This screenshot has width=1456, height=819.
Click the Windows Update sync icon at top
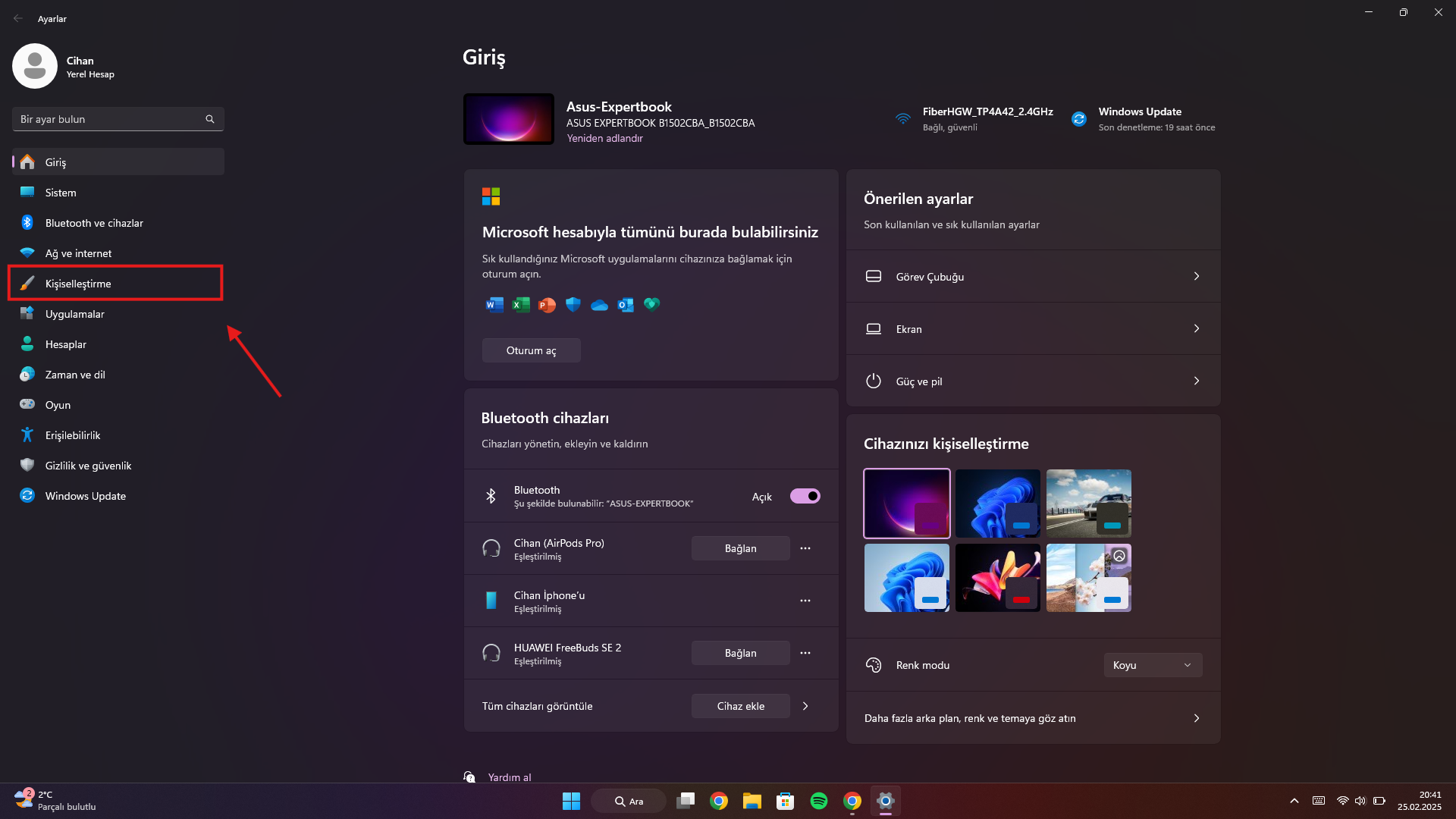click(x=1078, y=119)
